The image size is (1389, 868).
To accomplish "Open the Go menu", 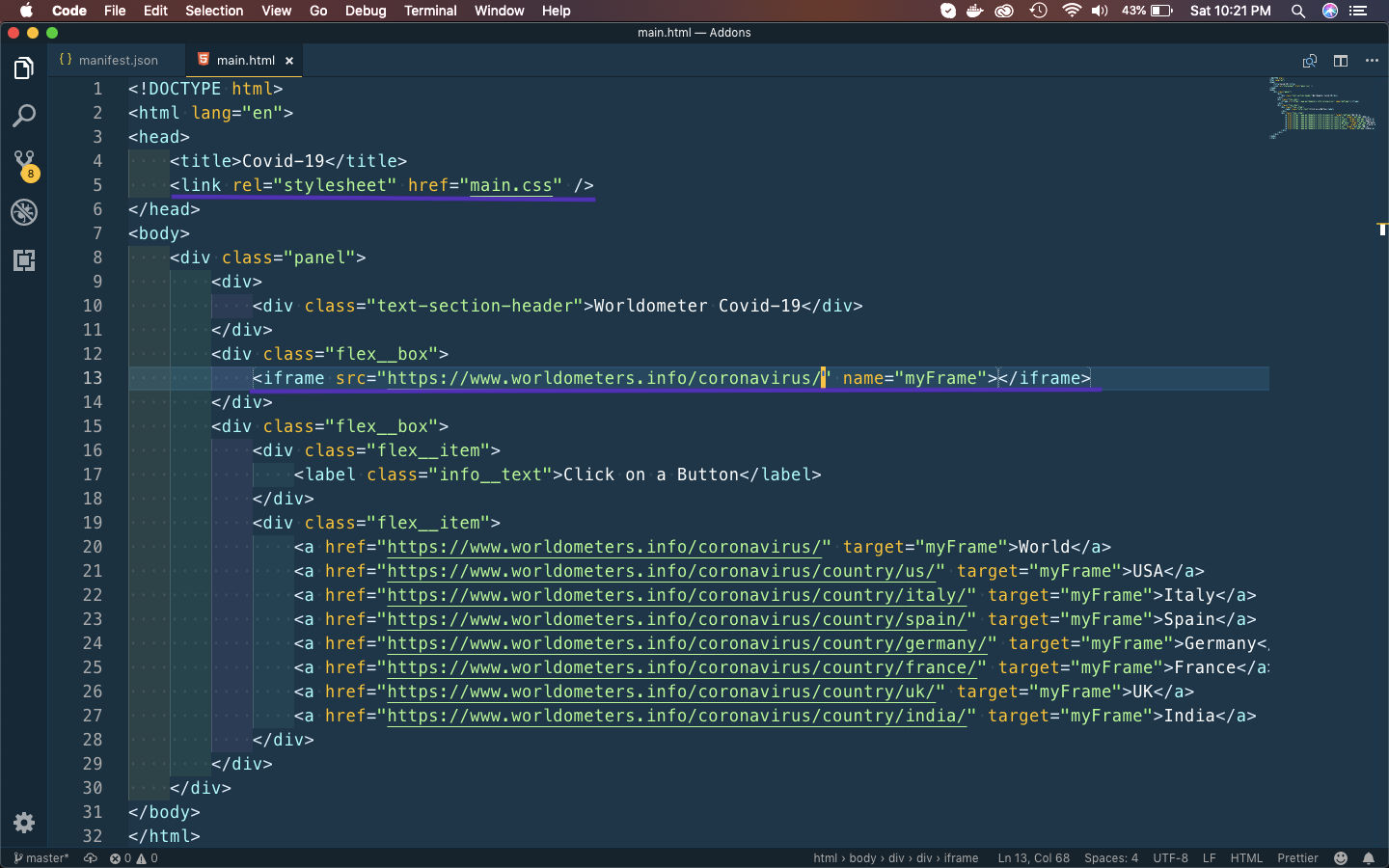I will tap(318, 11).
